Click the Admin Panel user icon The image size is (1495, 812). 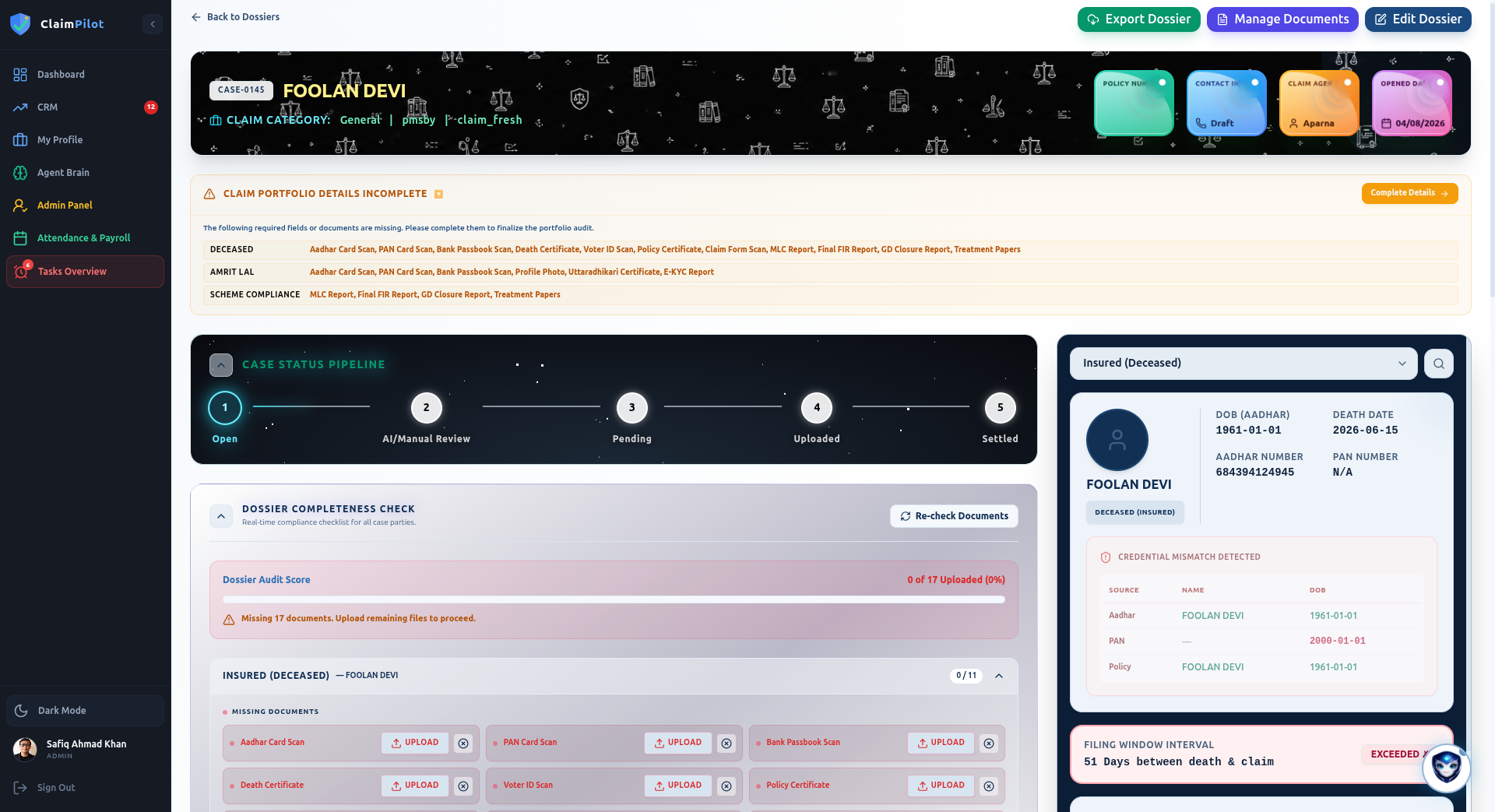click(x=20, y=206)
